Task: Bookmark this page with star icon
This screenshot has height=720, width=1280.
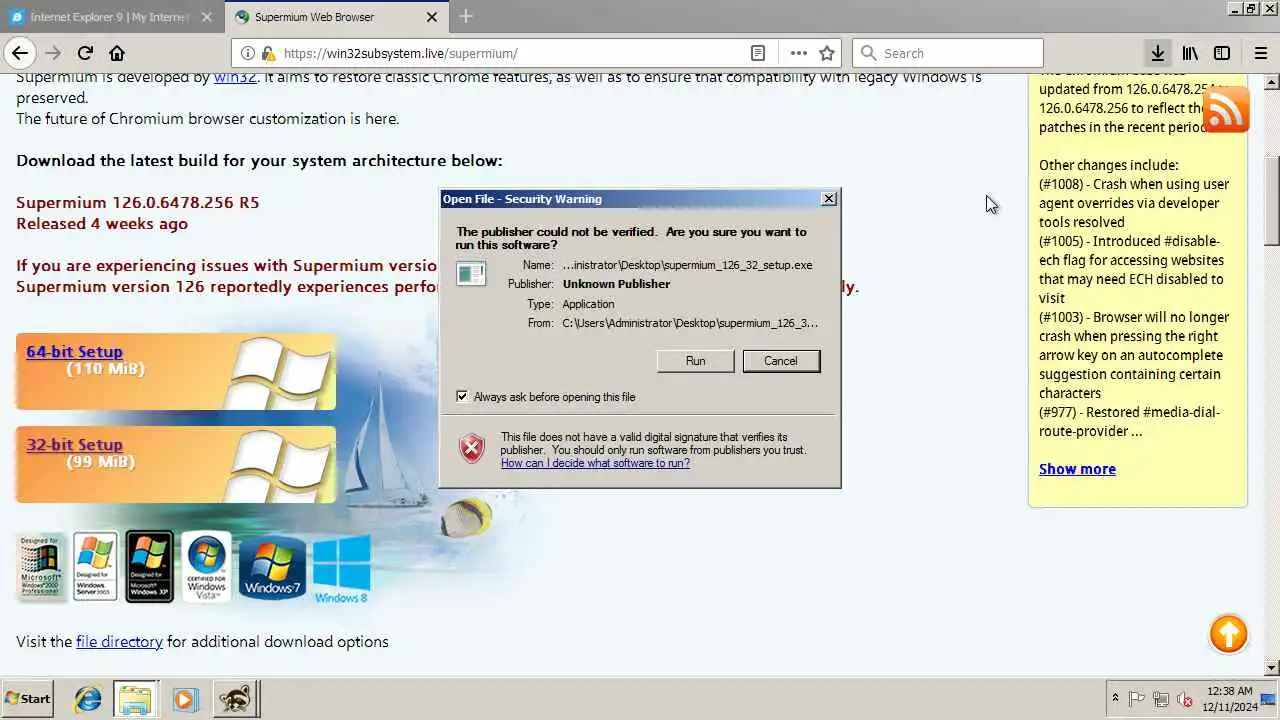Action: click(827, 53)
